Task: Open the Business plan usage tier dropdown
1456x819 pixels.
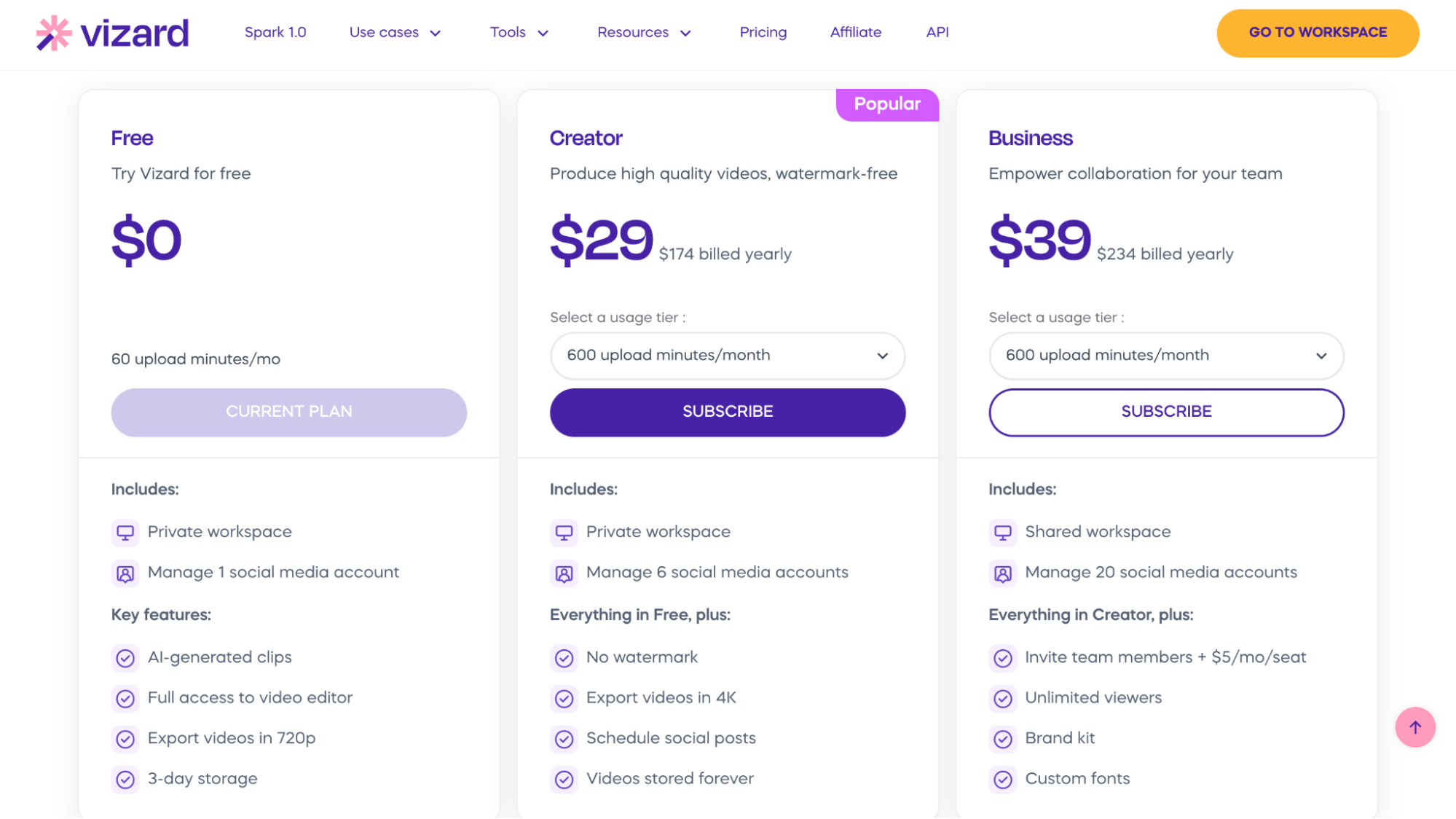Action: (1166, 356)
